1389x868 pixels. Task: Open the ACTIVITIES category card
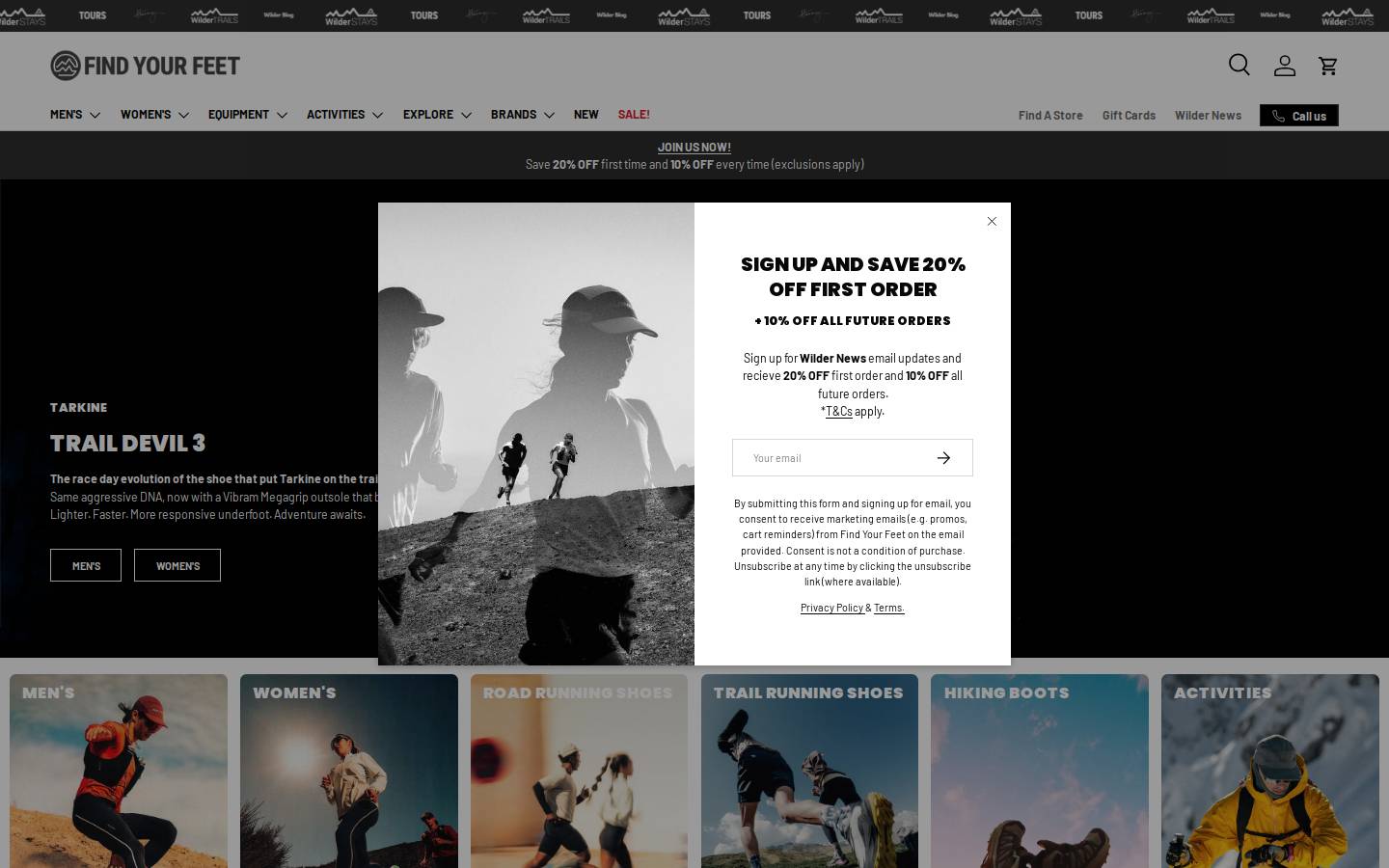click(x=1270, y=771)
